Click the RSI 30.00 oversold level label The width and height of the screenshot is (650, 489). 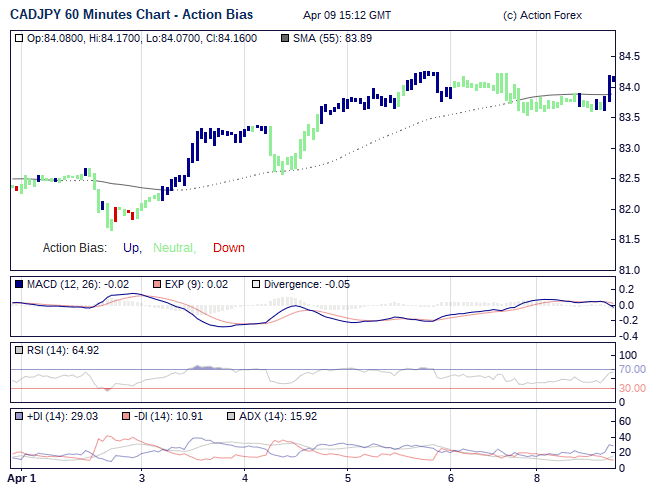point(632,388)
